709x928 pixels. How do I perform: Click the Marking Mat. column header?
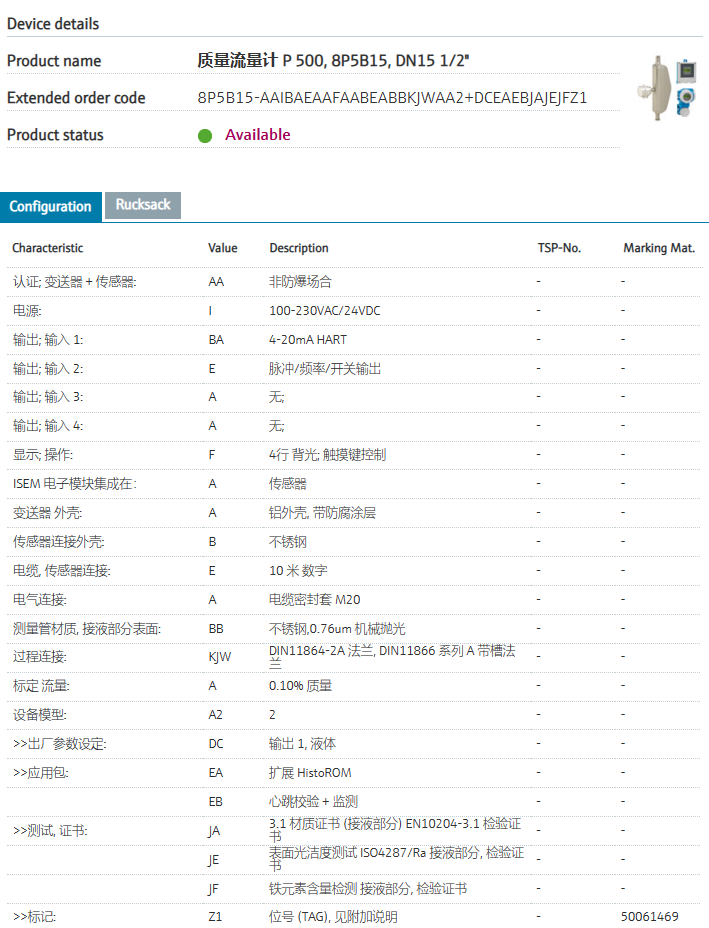click(x=658, y=248)
